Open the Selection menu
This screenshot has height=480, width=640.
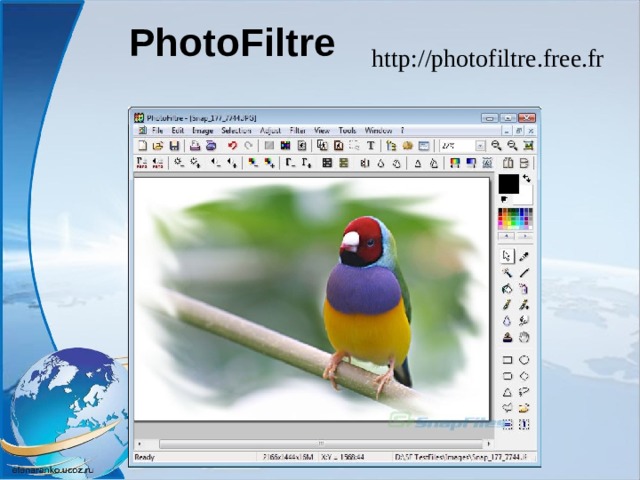[x=236, y=130]
